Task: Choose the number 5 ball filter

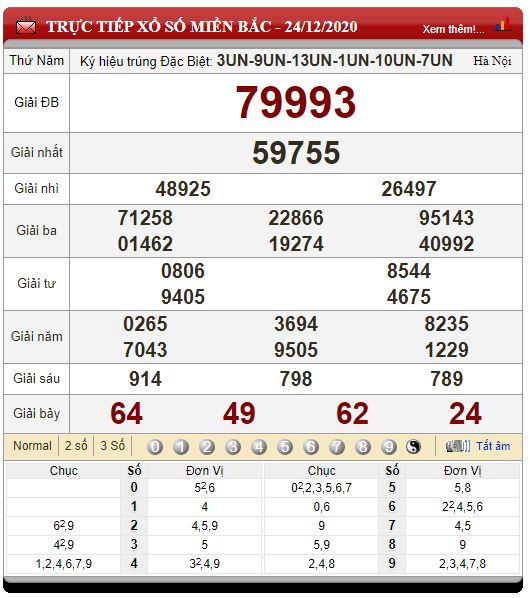Action: click(285, 447)
